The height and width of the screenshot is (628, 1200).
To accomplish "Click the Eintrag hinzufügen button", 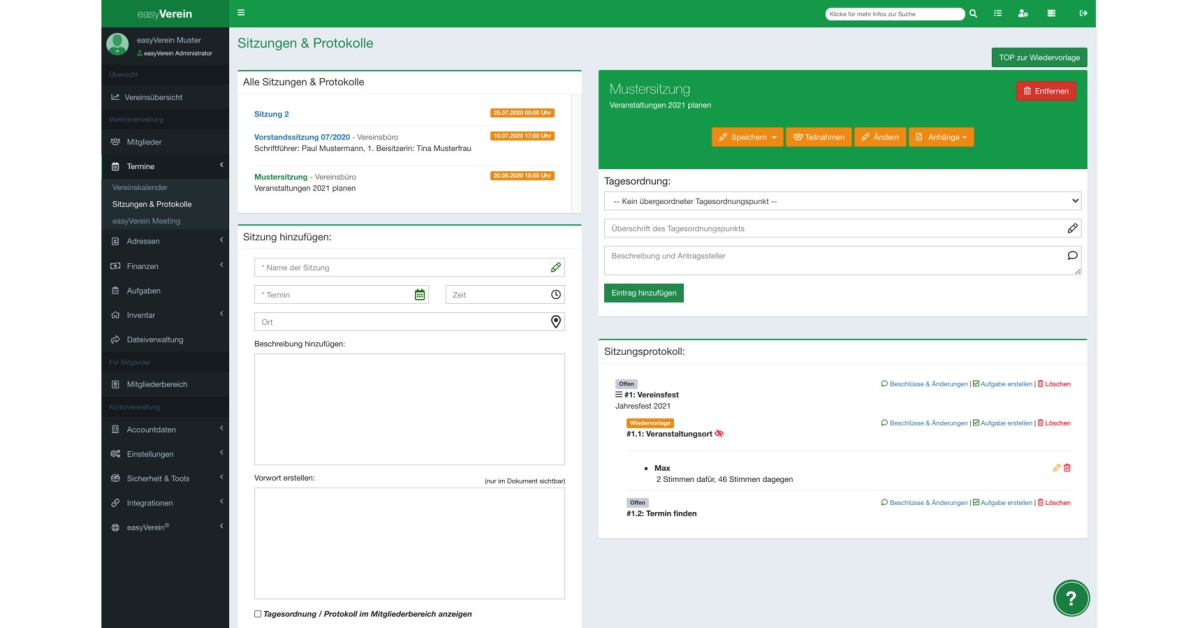I will coord(643,293).
